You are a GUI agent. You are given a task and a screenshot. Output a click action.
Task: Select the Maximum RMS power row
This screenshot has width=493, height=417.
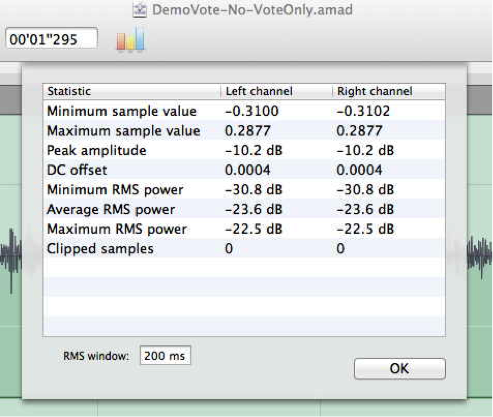pos(244,229)
